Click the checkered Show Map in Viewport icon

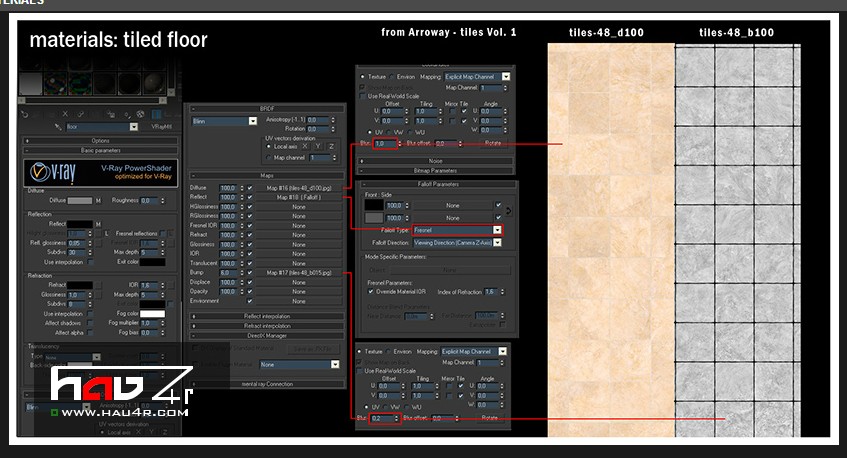coord(140,114)
